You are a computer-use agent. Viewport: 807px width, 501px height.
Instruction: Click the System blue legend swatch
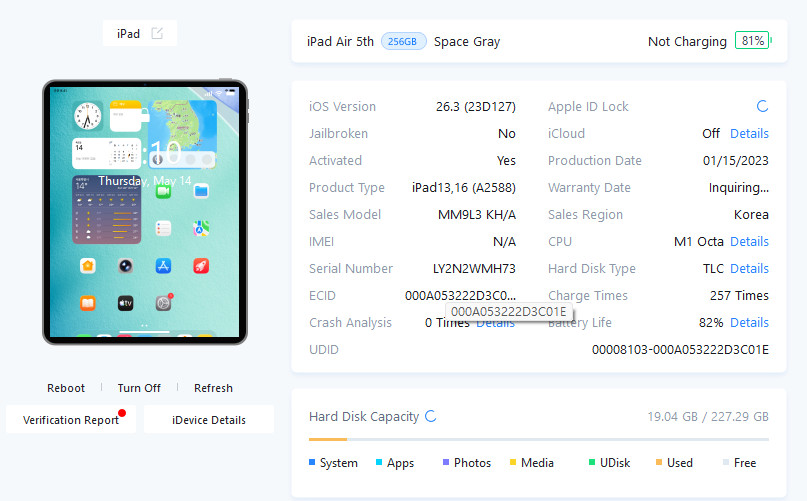click(x=312, y=462)
